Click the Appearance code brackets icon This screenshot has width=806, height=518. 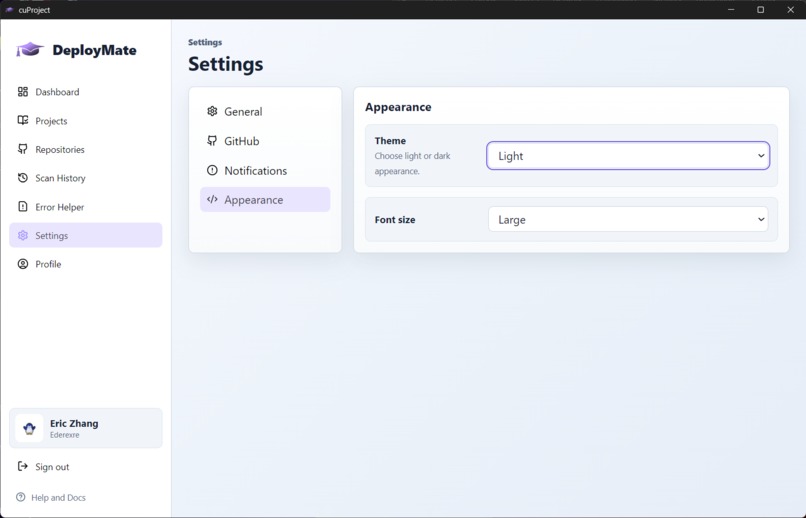[x=212, y=199]
